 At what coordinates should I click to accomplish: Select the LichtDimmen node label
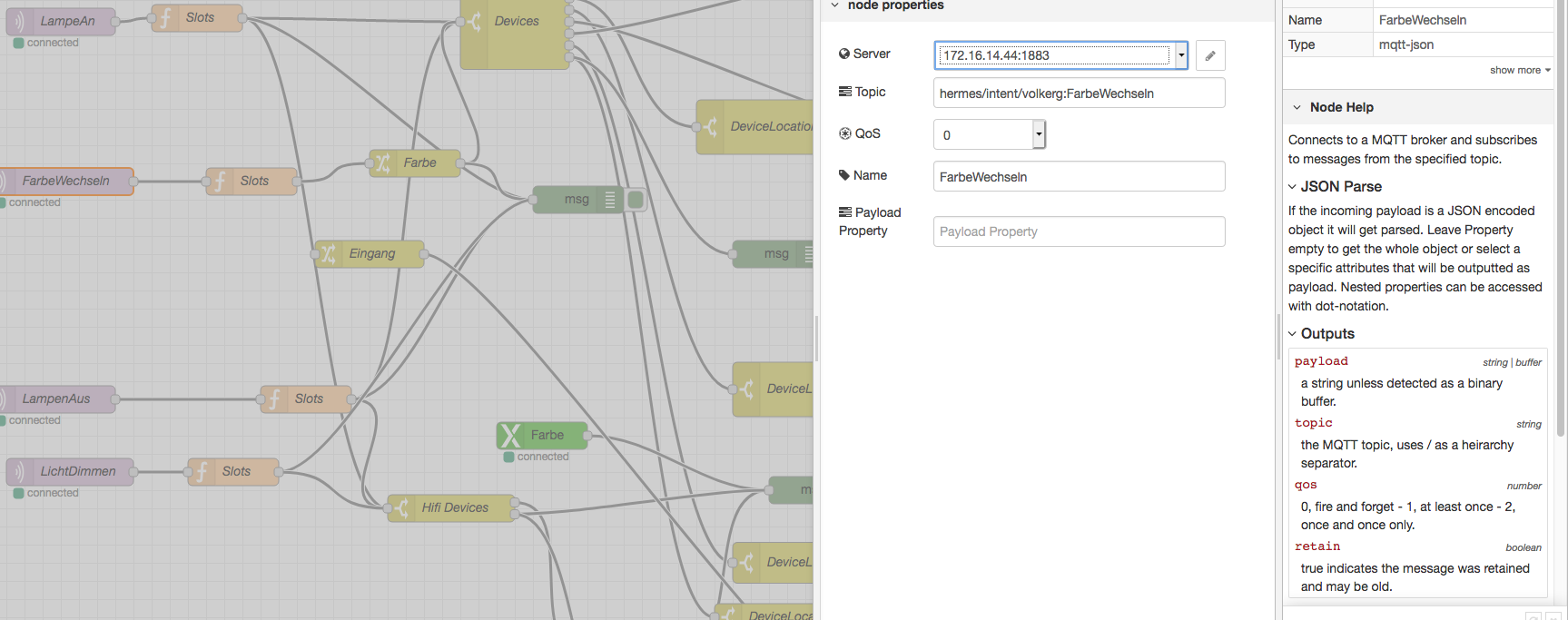[x=78, y=471]
